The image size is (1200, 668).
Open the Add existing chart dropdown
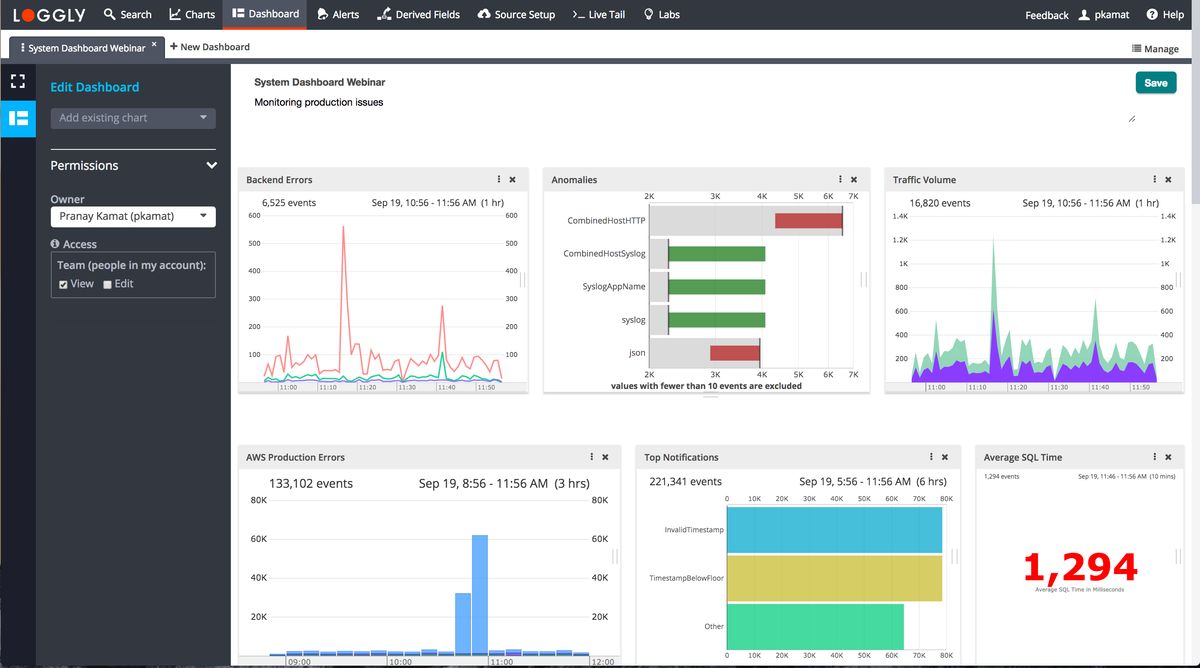(132, 117)
